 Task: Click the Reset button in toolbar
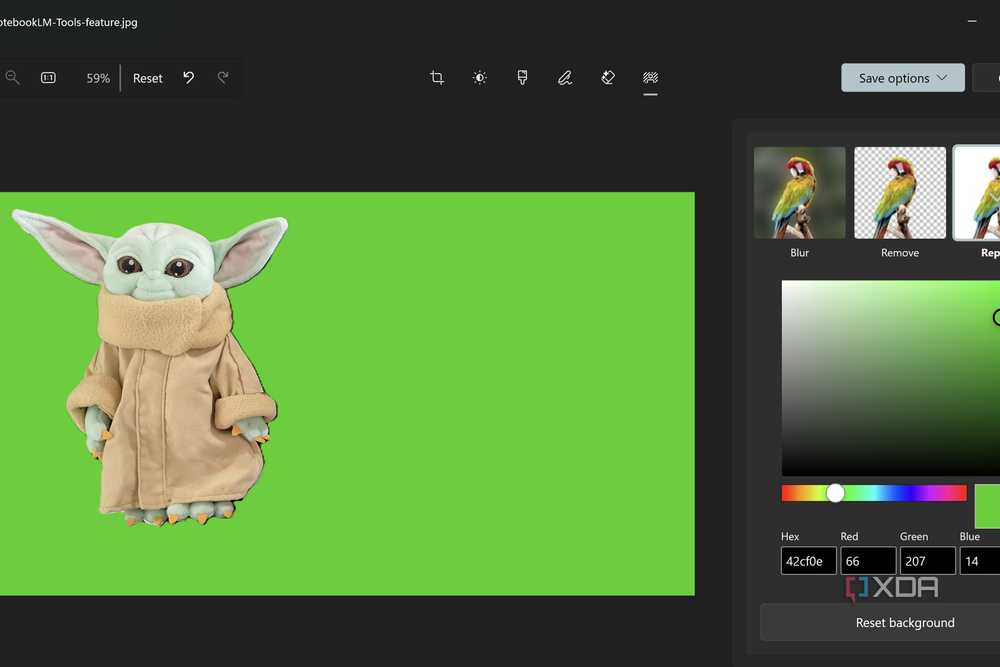point(147,78)
